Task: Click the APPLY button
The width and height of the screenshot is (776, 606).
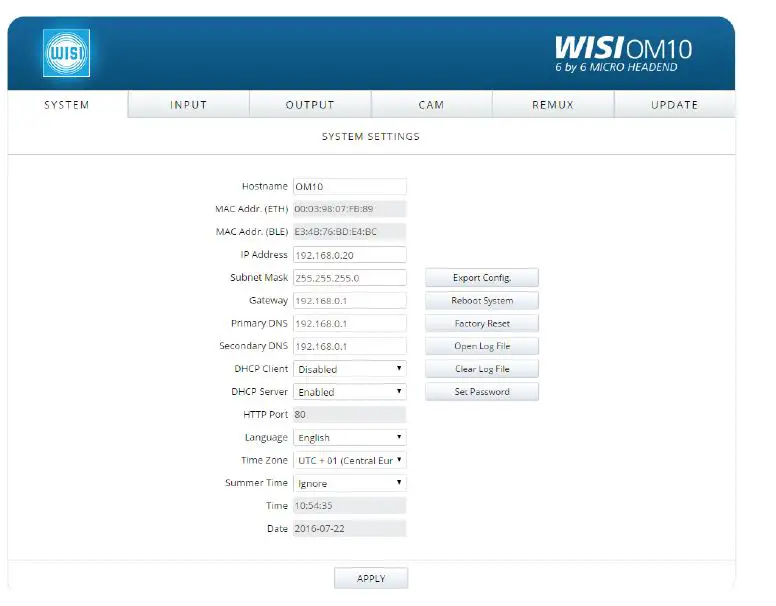Action: point(371,578)
